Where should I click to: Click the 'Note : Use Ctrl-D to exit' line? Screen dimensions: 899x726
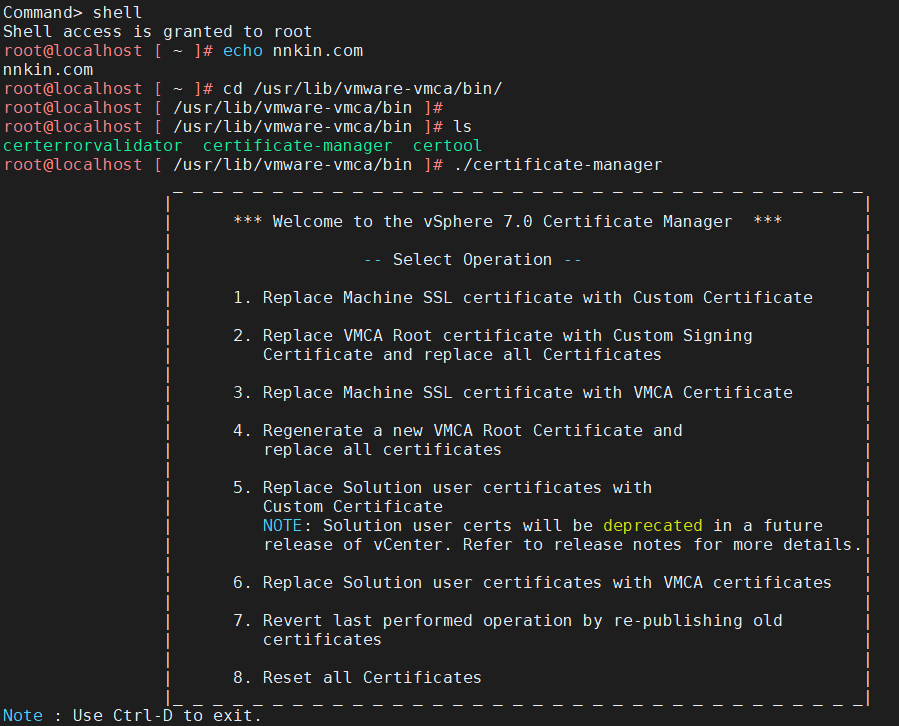click(x=132, y=715)
